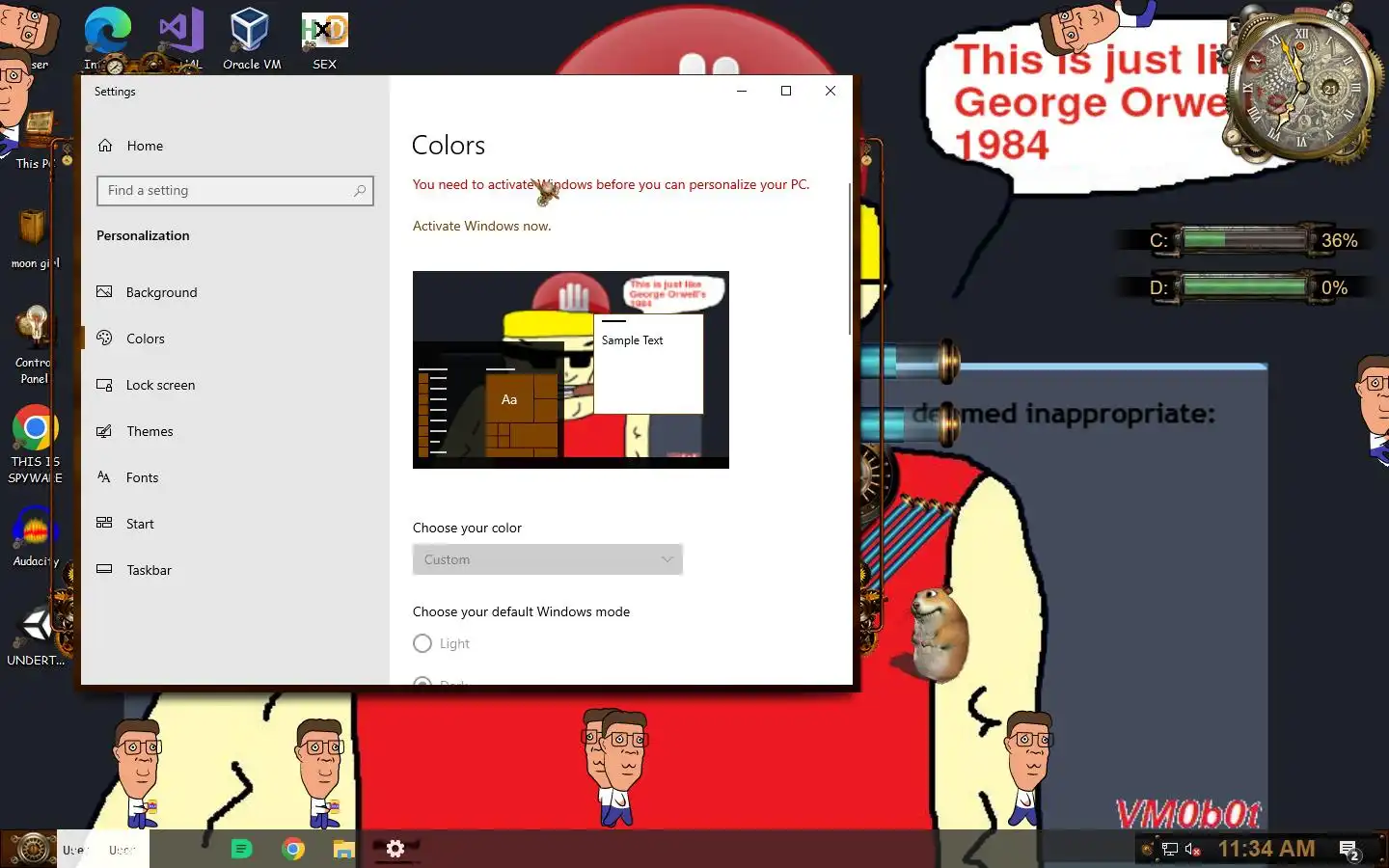Open the Visual Studio desktop shortcut
This screenshot has width=1389, height=868.
pos(181,39)
